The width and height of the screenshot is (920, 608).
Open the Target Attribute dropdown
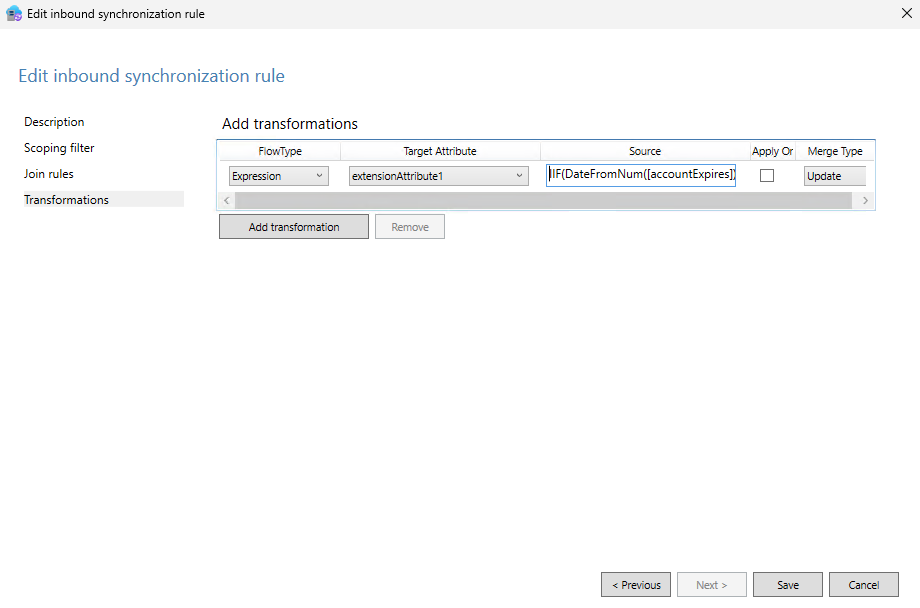[x=438, y=175]
